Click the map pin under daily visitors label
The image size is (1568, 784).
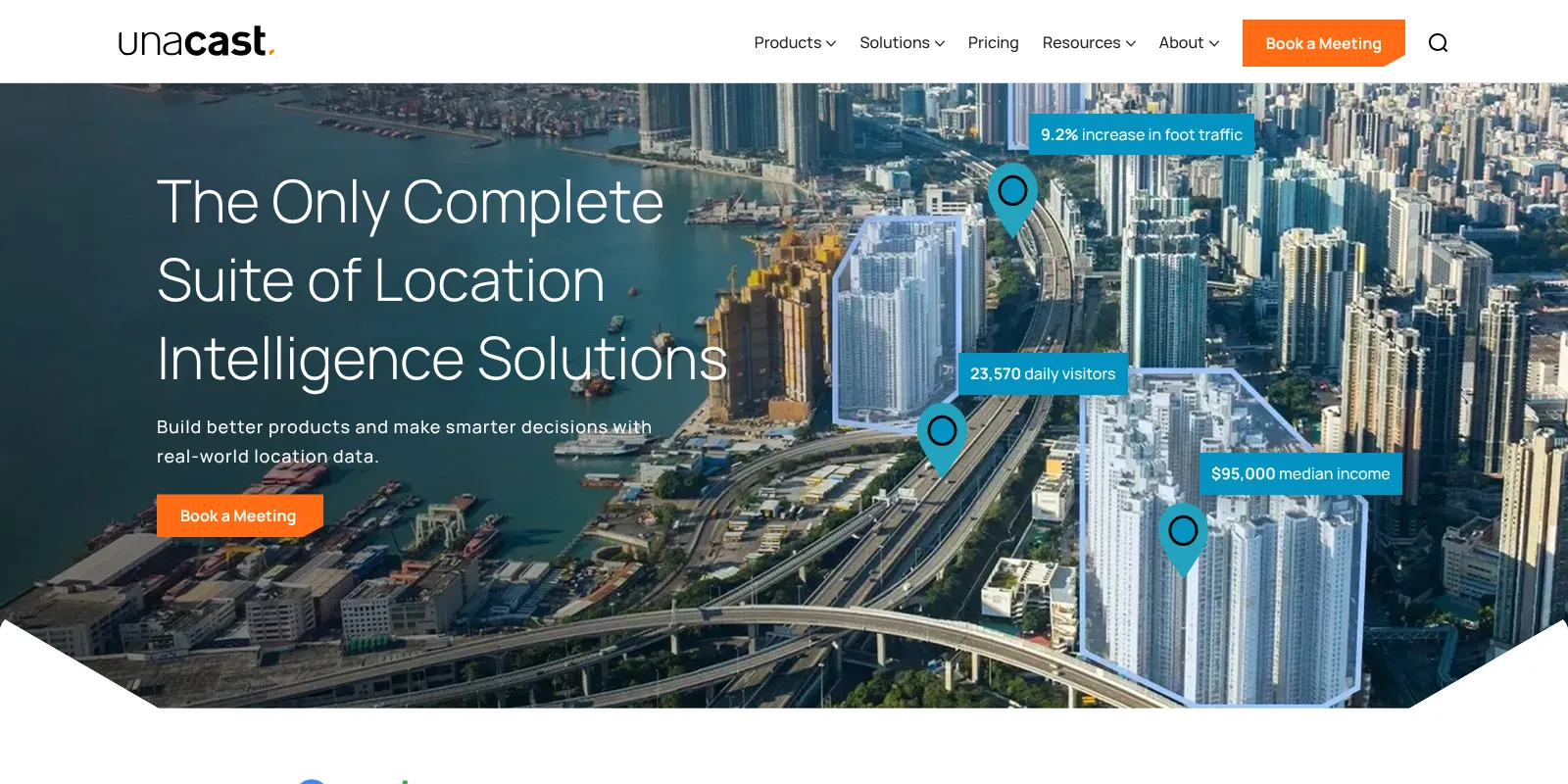pos(942,439)
